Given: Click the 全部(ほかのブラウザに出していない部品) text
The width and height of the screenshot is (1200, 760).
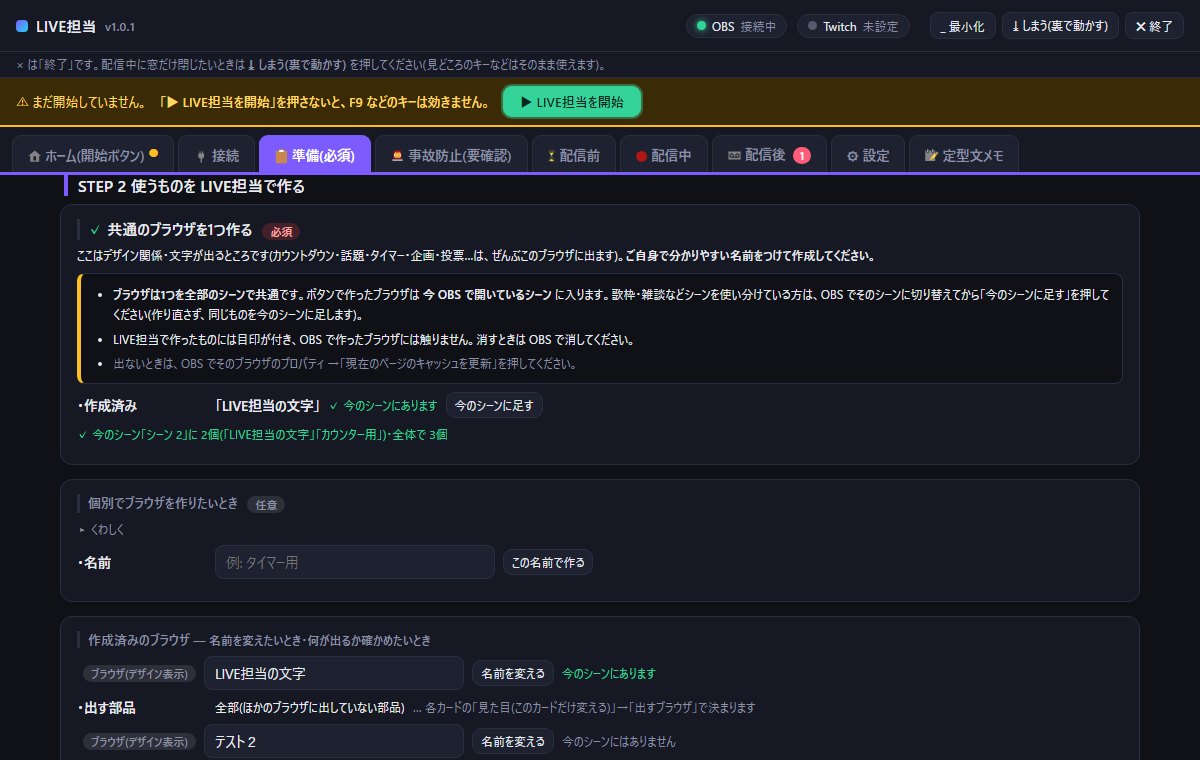Looking at the screenshot, I should 310,707.
